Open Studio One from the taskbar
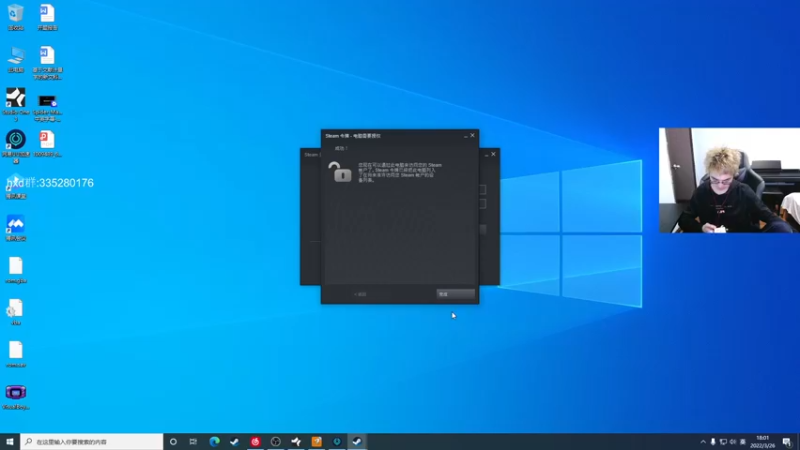The image size is (800, 450). (x=296, y=442)
